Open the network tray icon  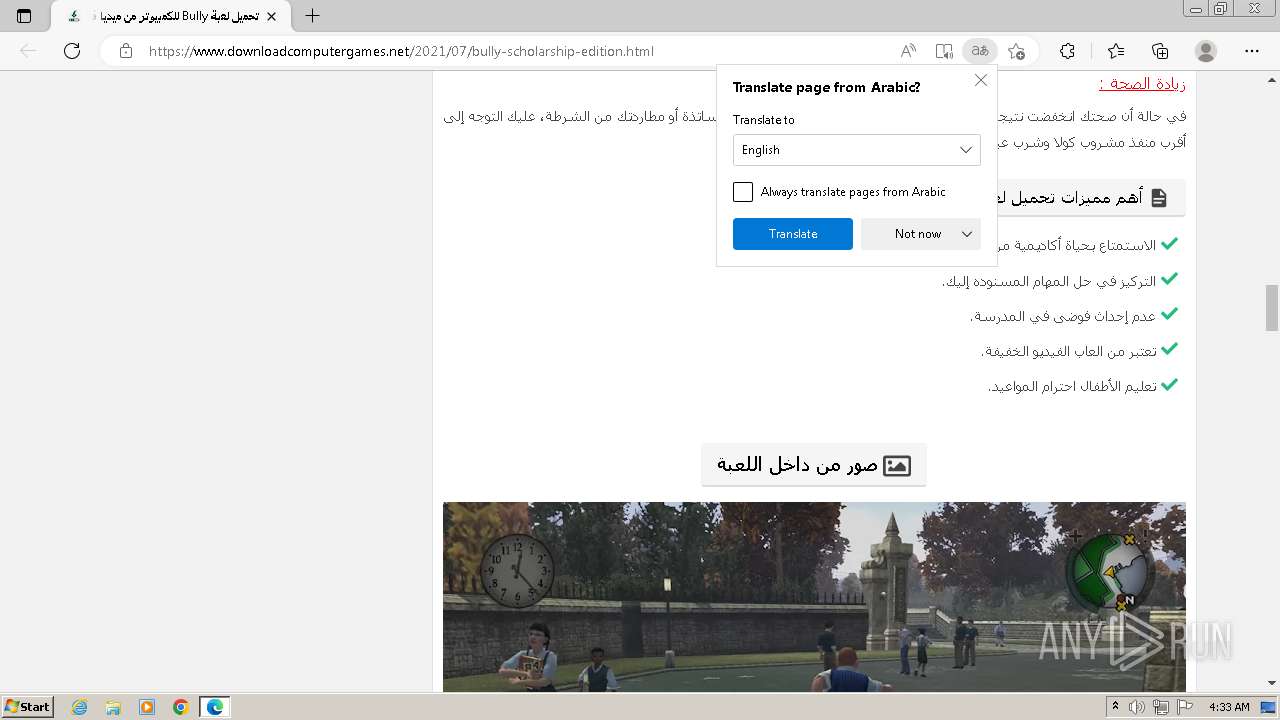(x=1161, y=707)
